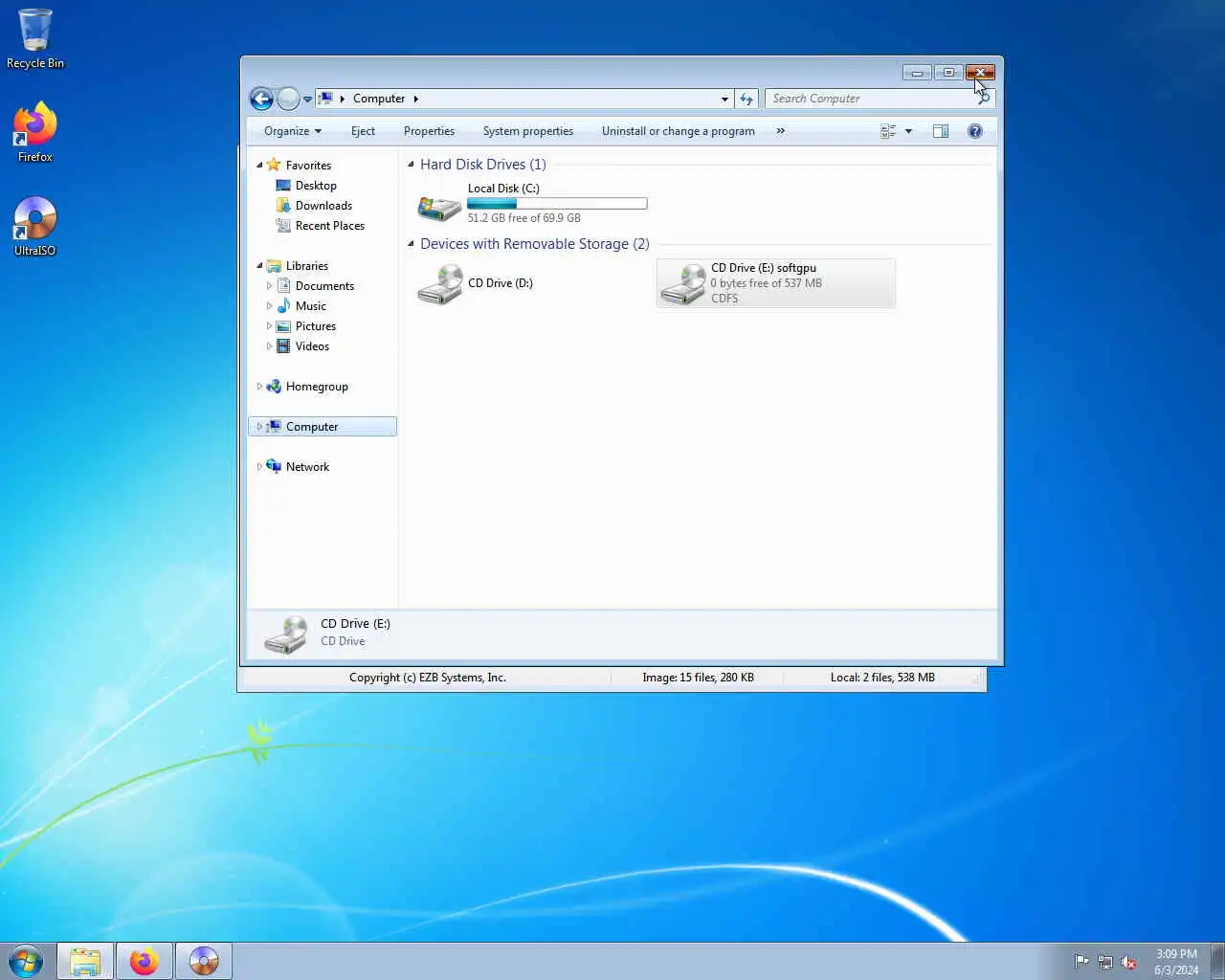The width and height of the screenshot is (1225, 980).
Task: Click UltraISO taskbar button
Action: tap(204, 961)
